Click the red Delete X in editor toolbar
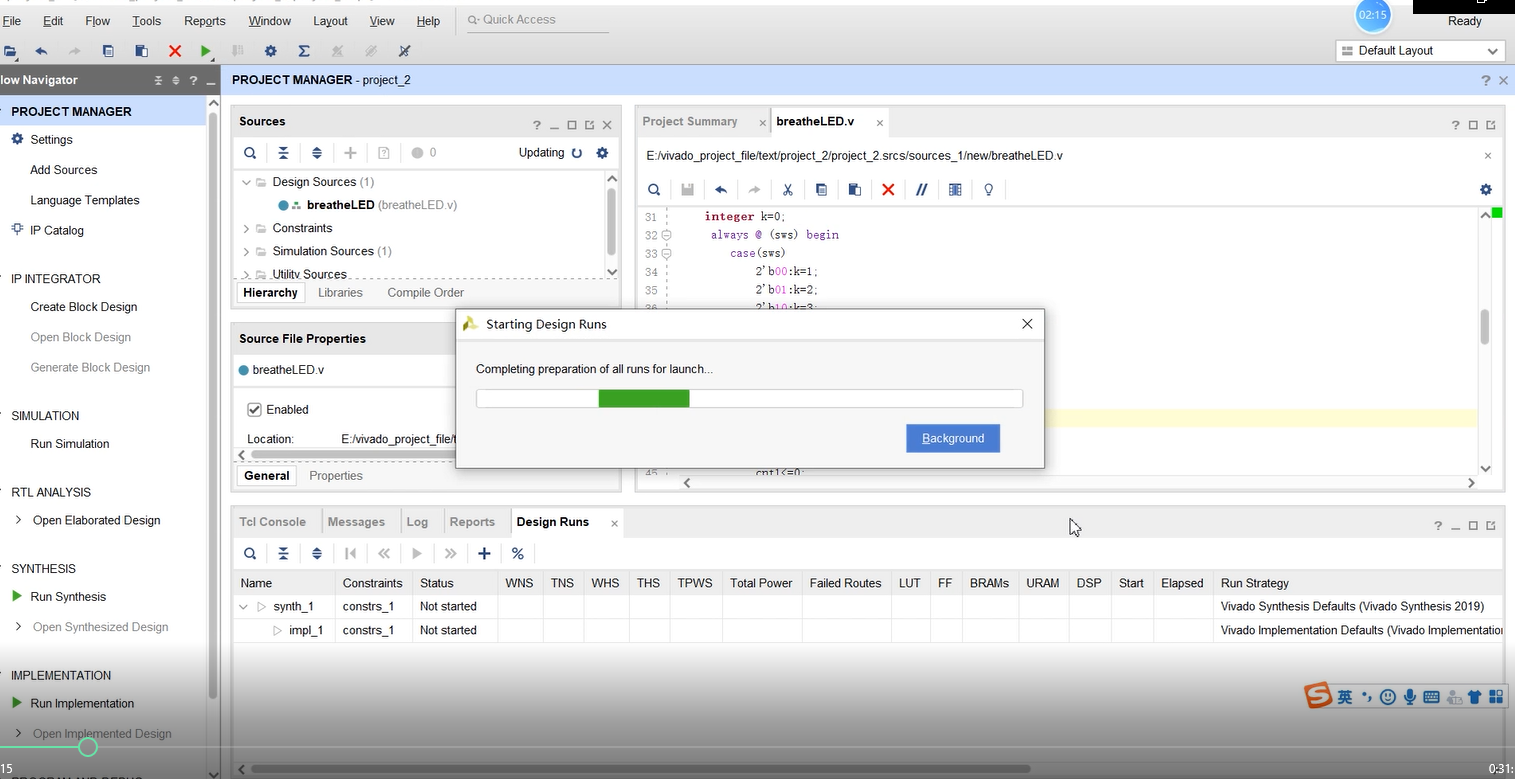 888,189
